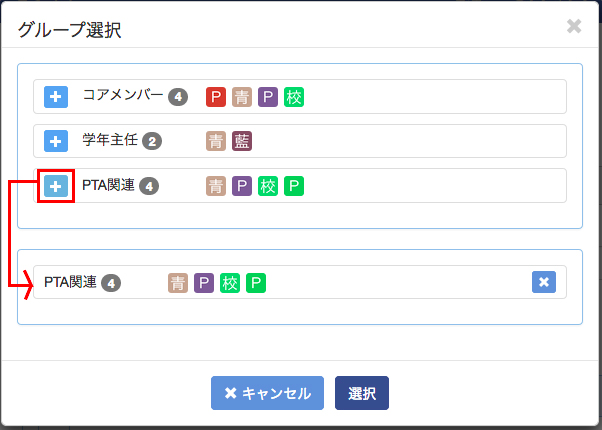Click PTA関連 label in selected list
Viewport: 602px width, 430px height.
(70, 282)
